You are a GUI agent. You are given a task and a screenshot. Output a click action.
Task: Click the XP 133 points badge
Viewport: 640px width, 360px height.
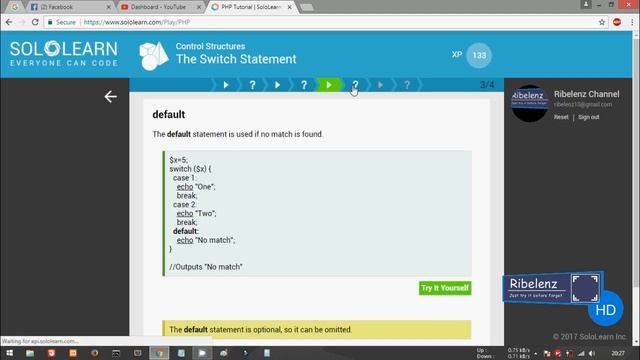[x=479, y=55]
